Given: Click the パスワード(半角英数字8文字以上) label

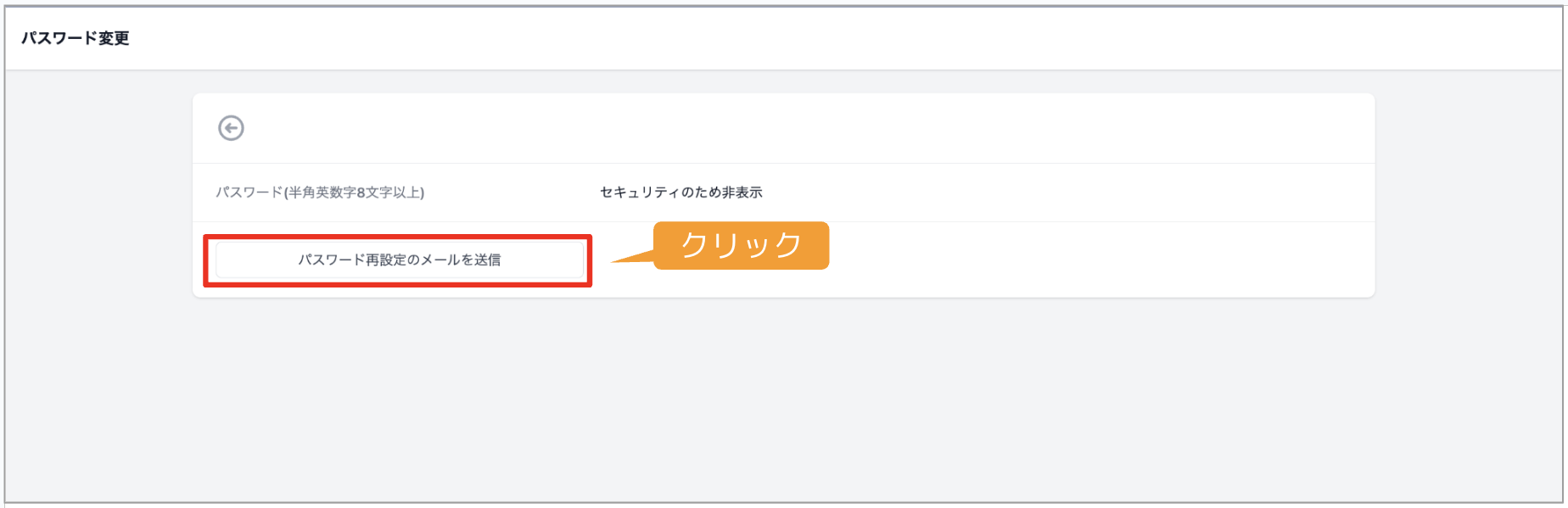Looking at the screenshot, I should coord(320,193).
